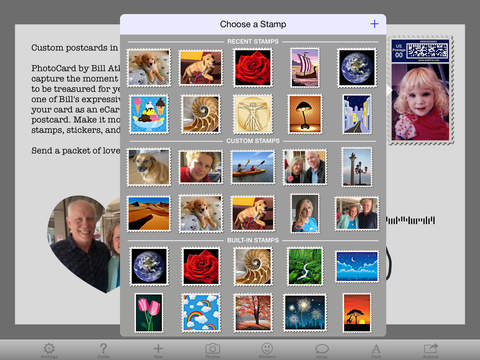Image resolution: width=480 pixels, height=360 pixels.
Task: Open the question mark help icon
Action: coord(103,349)
